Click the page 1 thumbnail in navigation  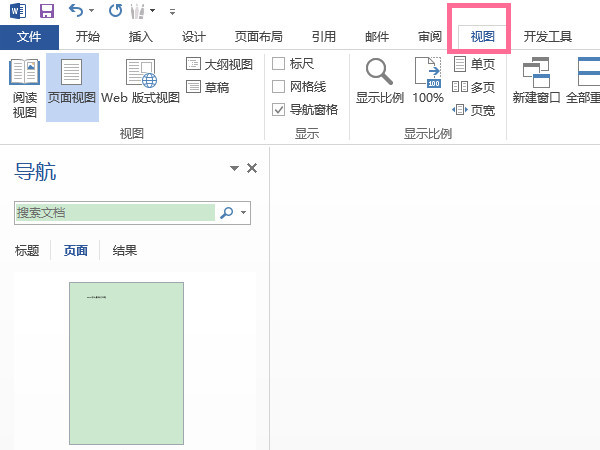pos(126,362)
